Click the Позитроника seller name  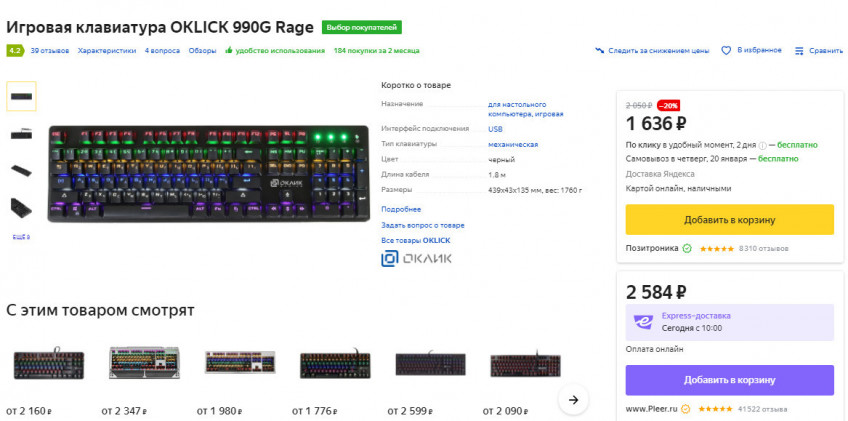coord(652,248)
